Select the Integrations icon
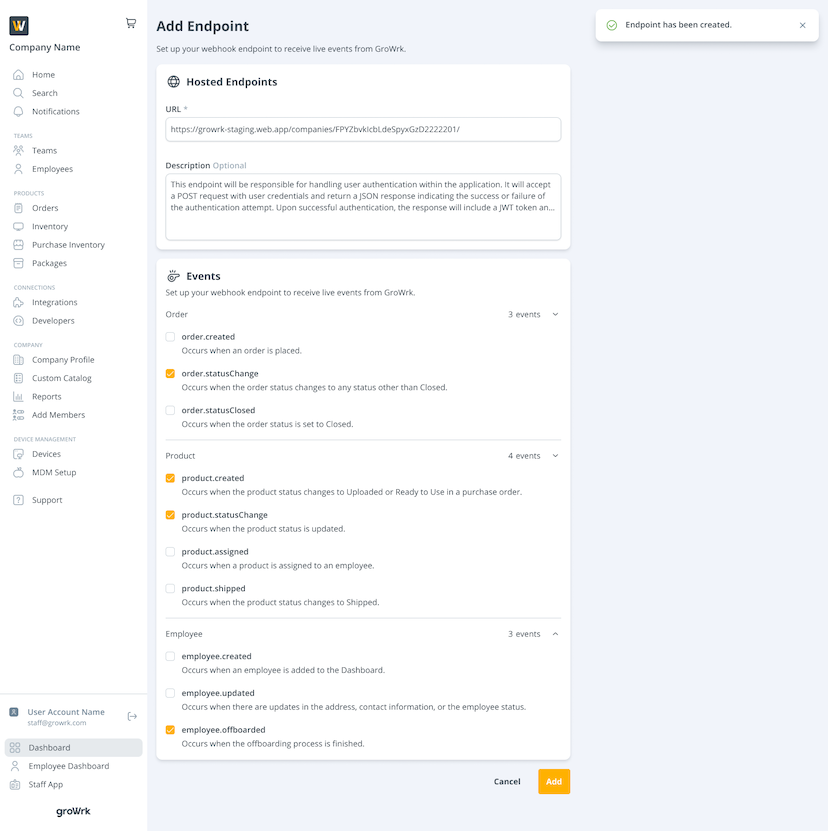828x831 pixels. point(18,302)
